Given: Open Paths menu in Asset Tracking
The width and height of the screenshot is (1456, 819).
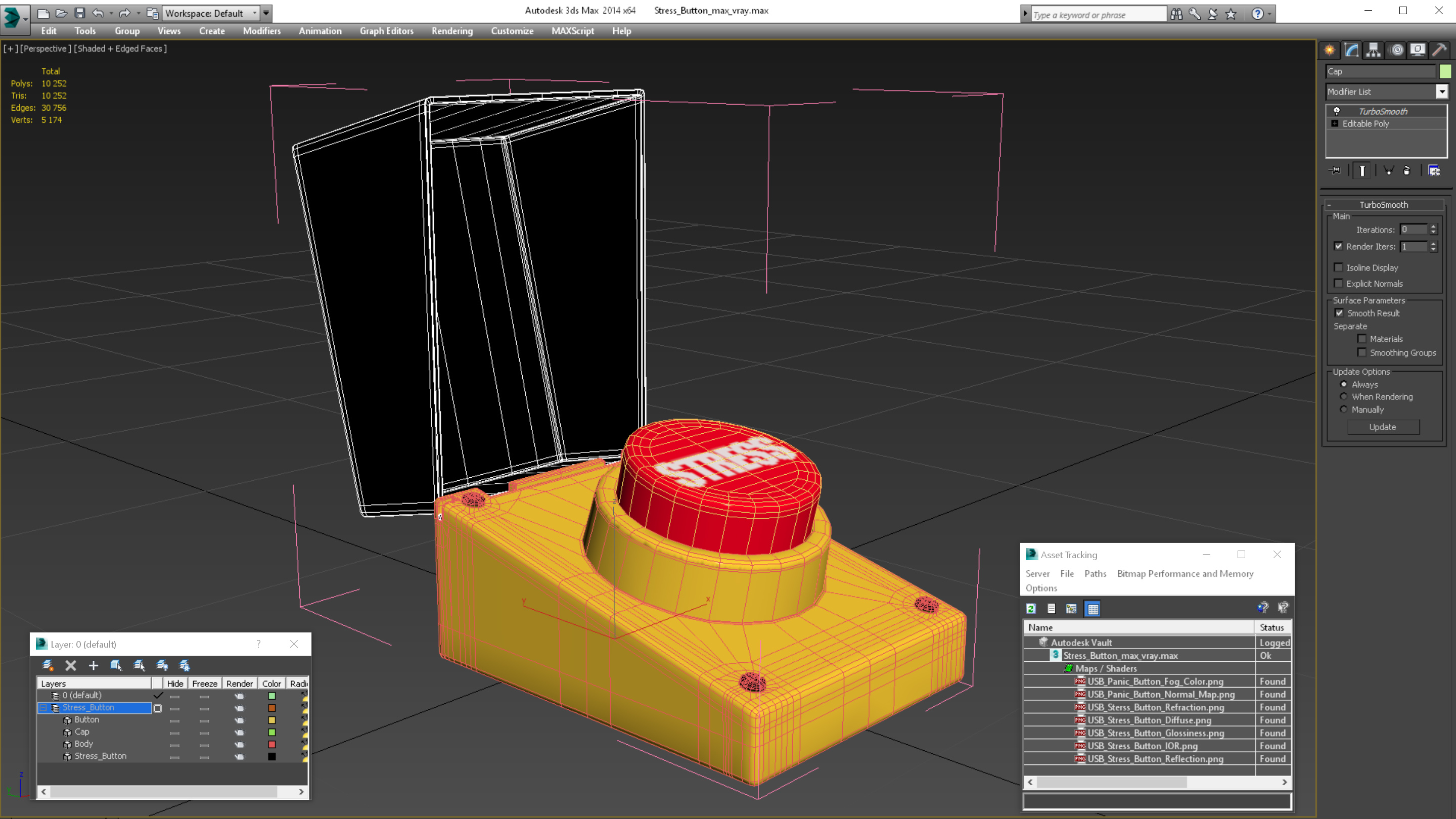Looking at the screenshot, I should tap(1096, 574).
